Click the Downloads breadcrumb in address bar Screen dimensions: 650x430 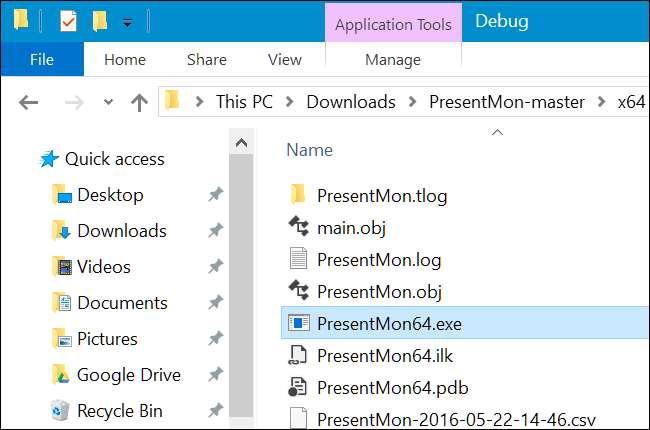pos(350,102)
